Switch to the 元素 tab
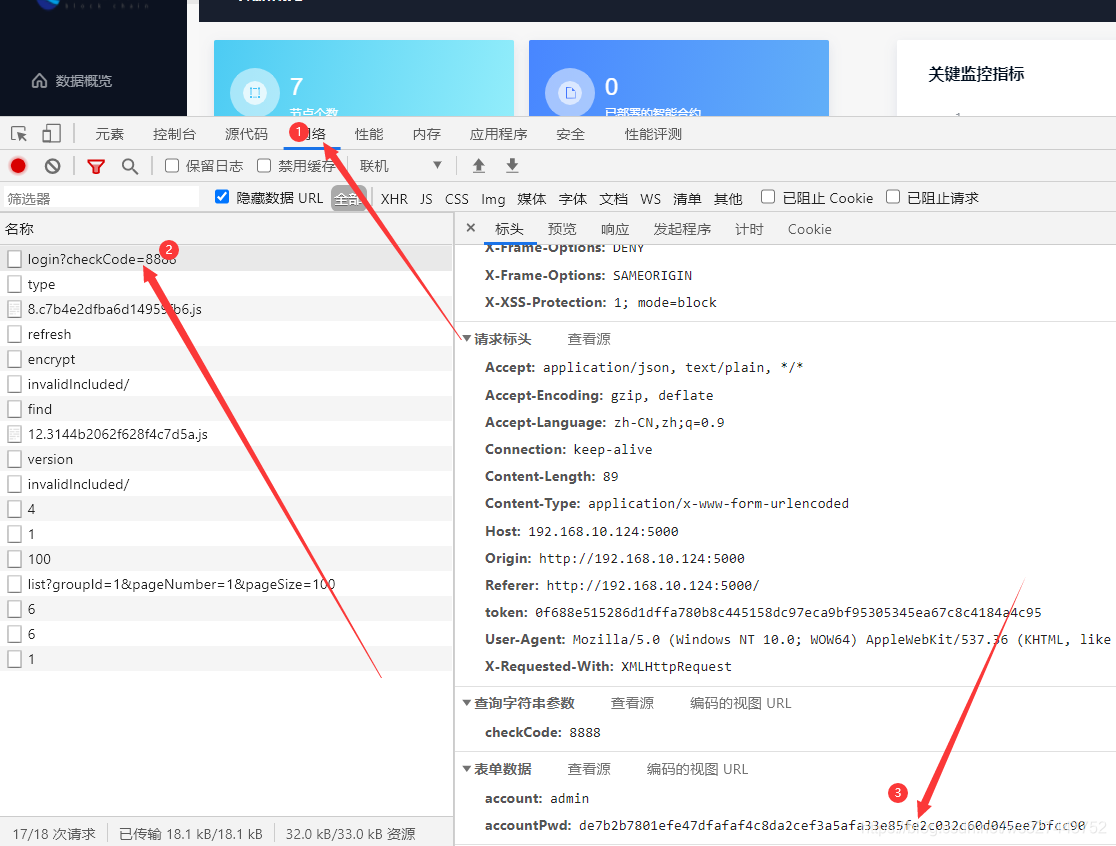Viewport: 1116px width, 846px height. (x=110, y=134)
